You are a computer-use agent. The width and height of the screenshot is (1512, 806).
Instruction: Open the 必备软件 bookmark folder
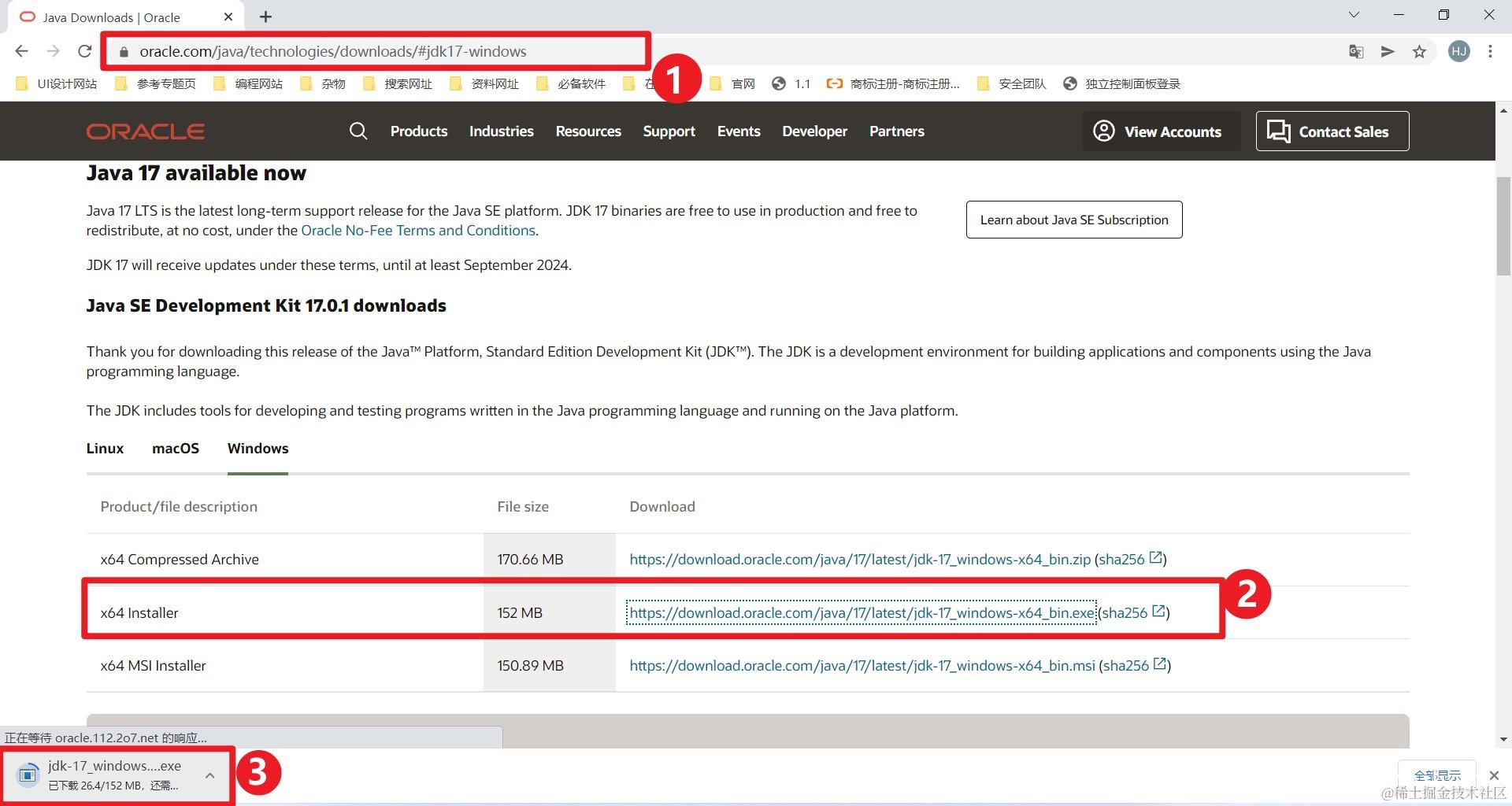[571, 83]
